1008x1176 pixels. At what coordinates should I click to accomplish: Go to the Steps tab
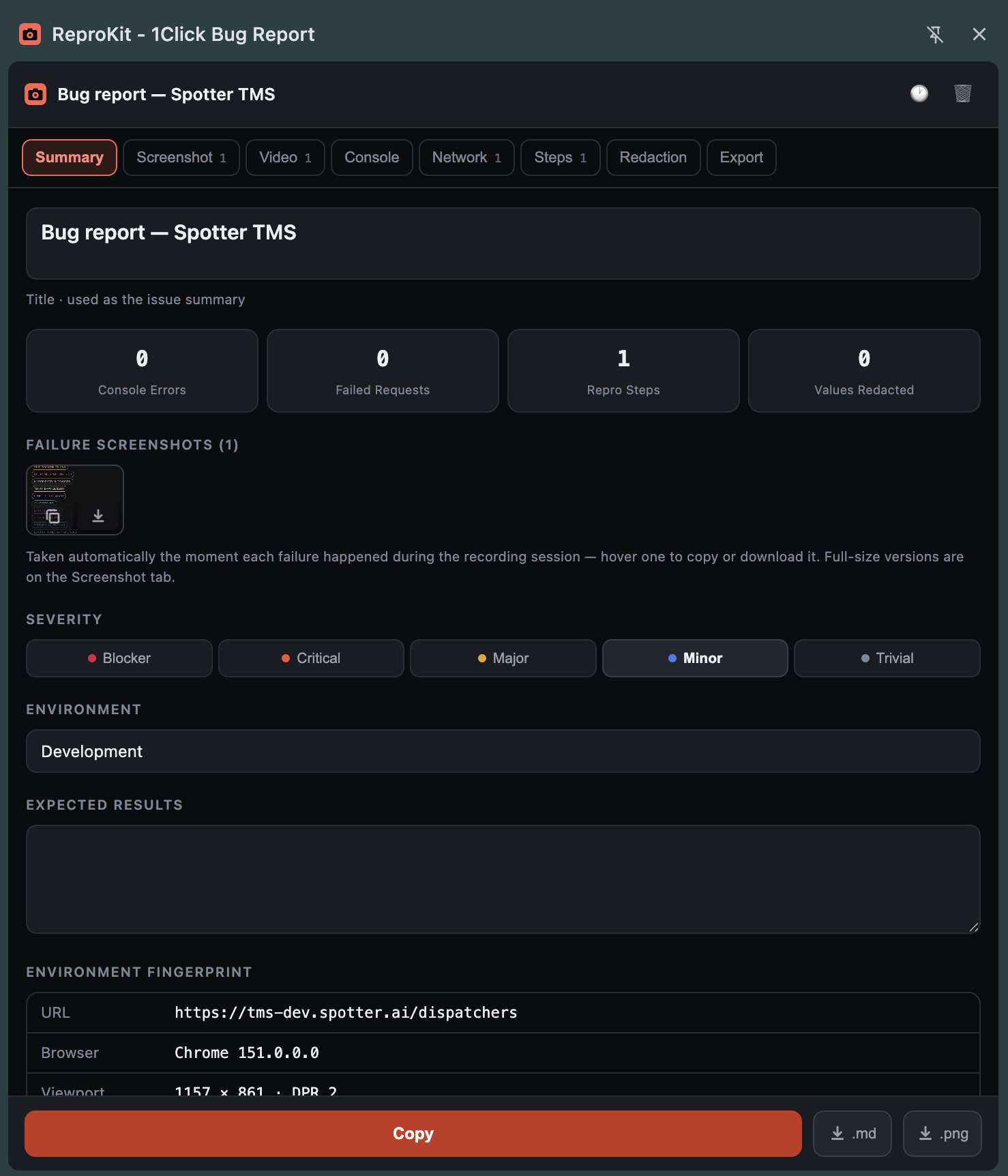561,158
